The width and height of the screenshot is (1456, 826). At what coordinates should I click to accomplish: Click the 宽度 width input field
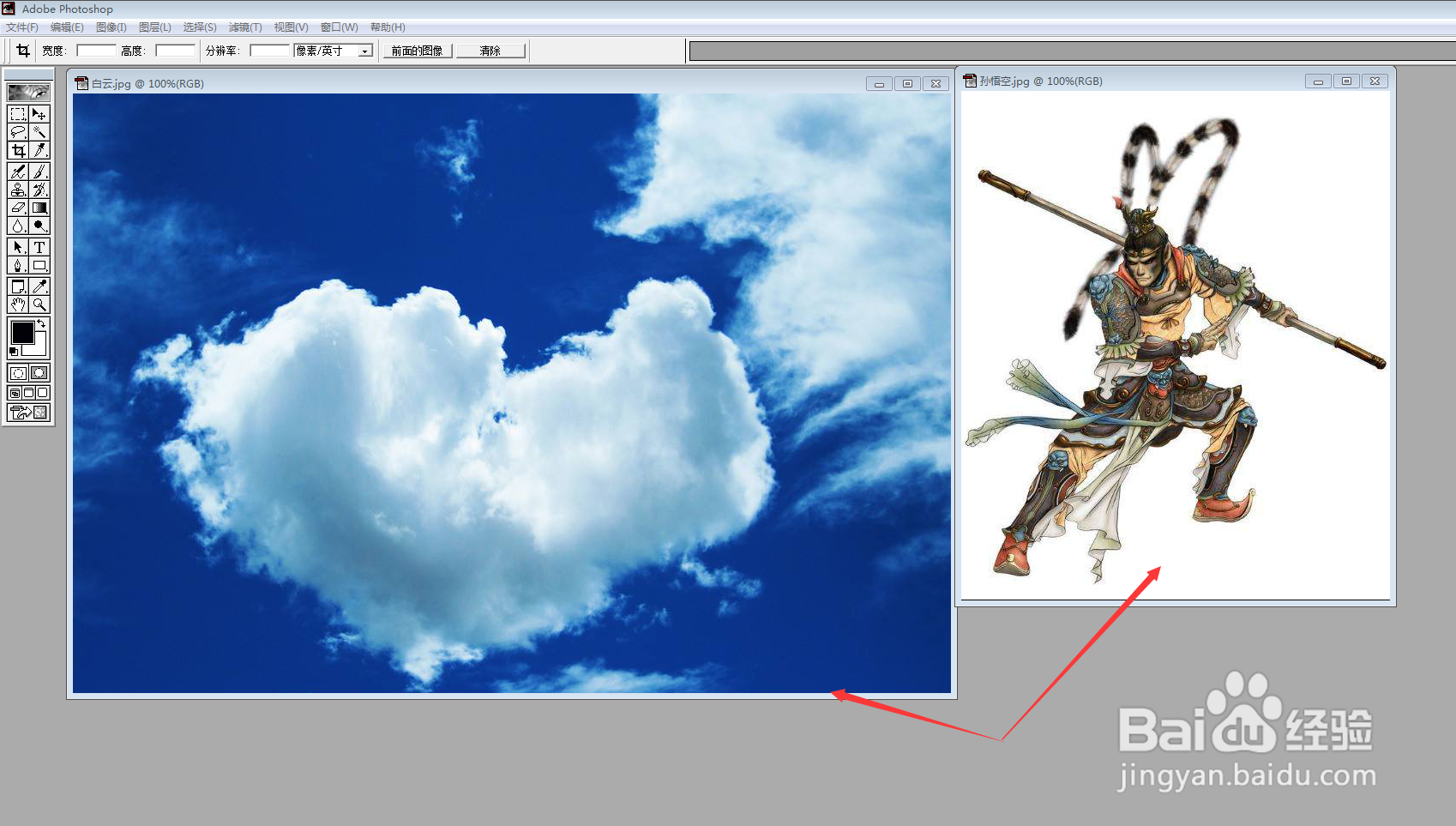pos(96,51)
